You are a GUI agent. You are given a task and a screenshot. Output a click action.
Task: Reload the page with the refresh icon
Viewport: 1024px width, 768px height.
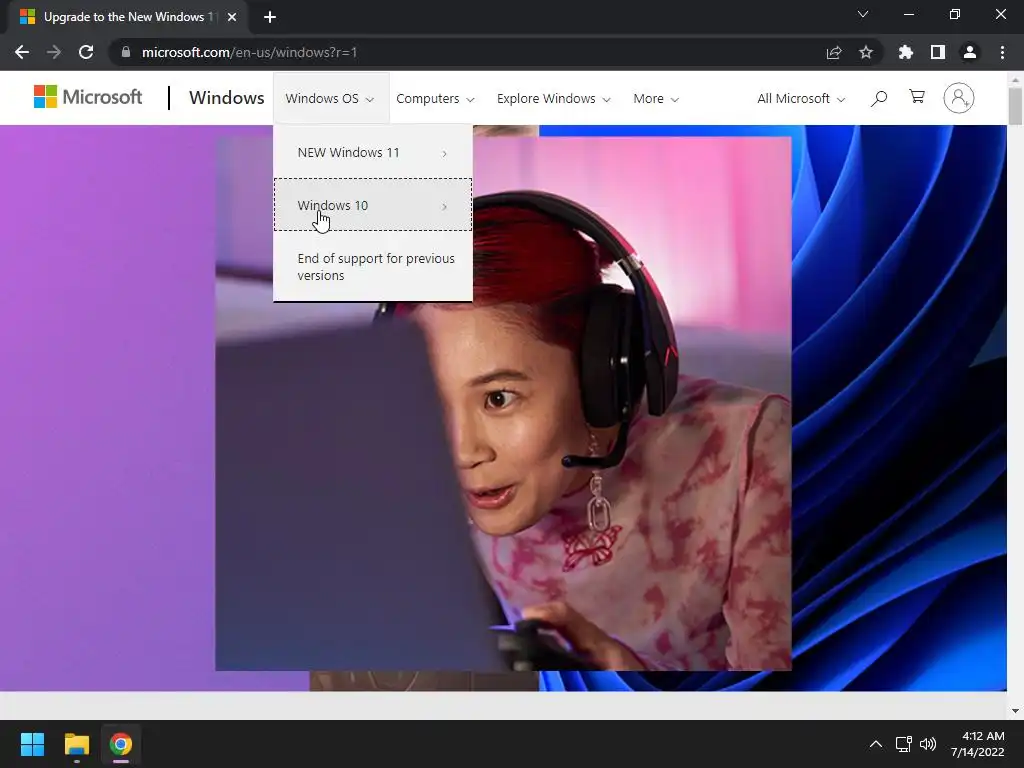[86, 52]
